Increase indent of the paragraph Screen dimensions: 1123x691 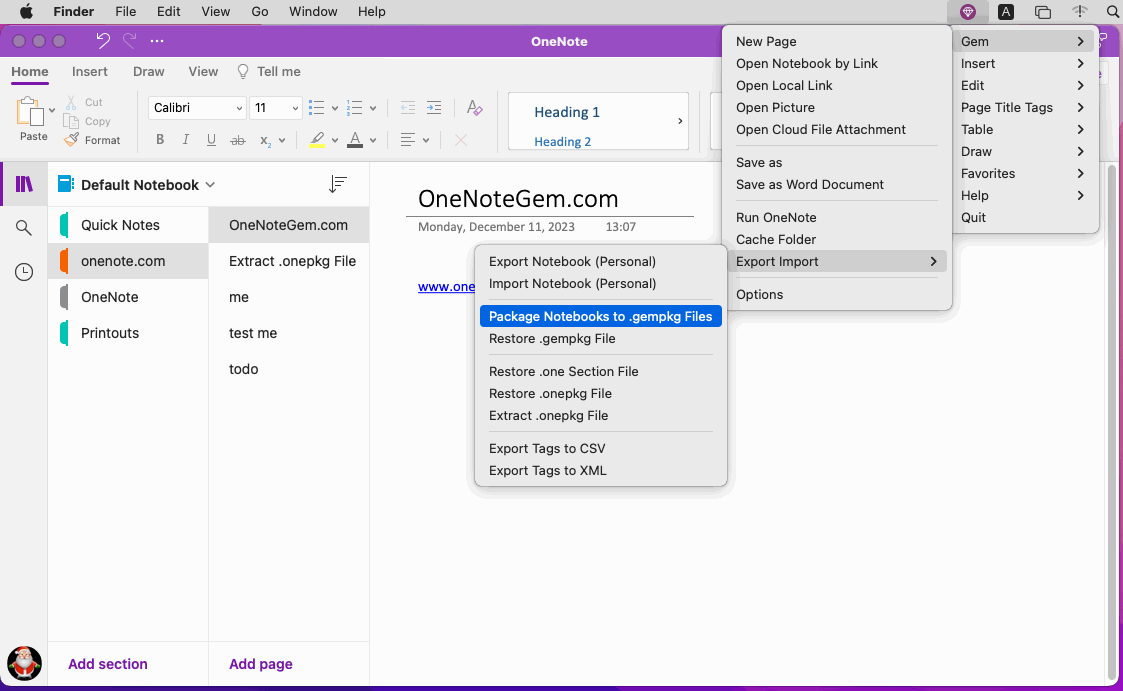point(434,108)
